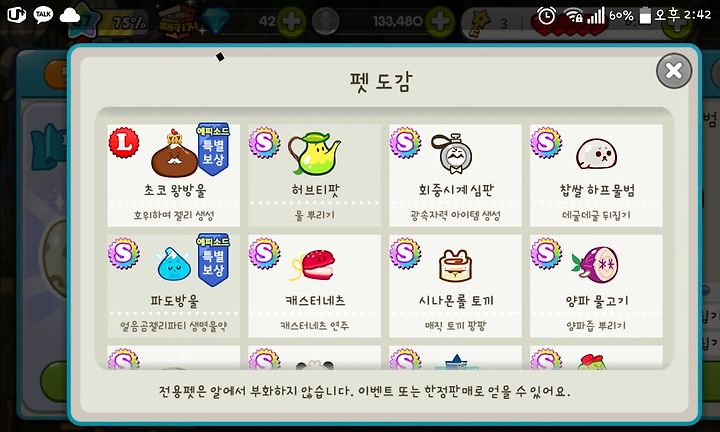Tap the 에피소드 특별보상 ribbon on 파도방울
This screenshot has width=720, height=432.
pyautogui.click(x=213, y=259)
